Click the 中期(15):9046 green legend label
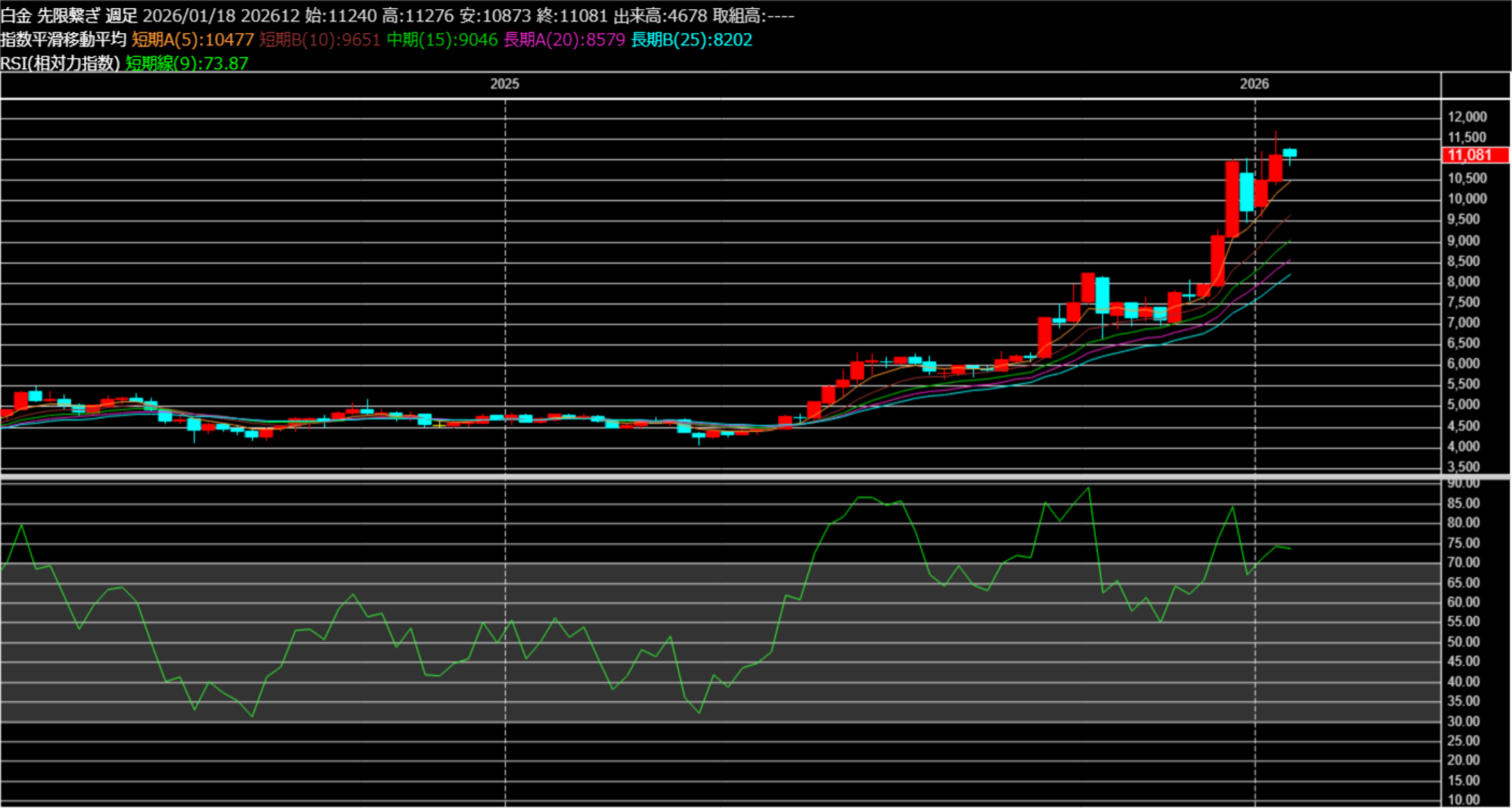The image size is (1512, 808). (x=442, y=39)
